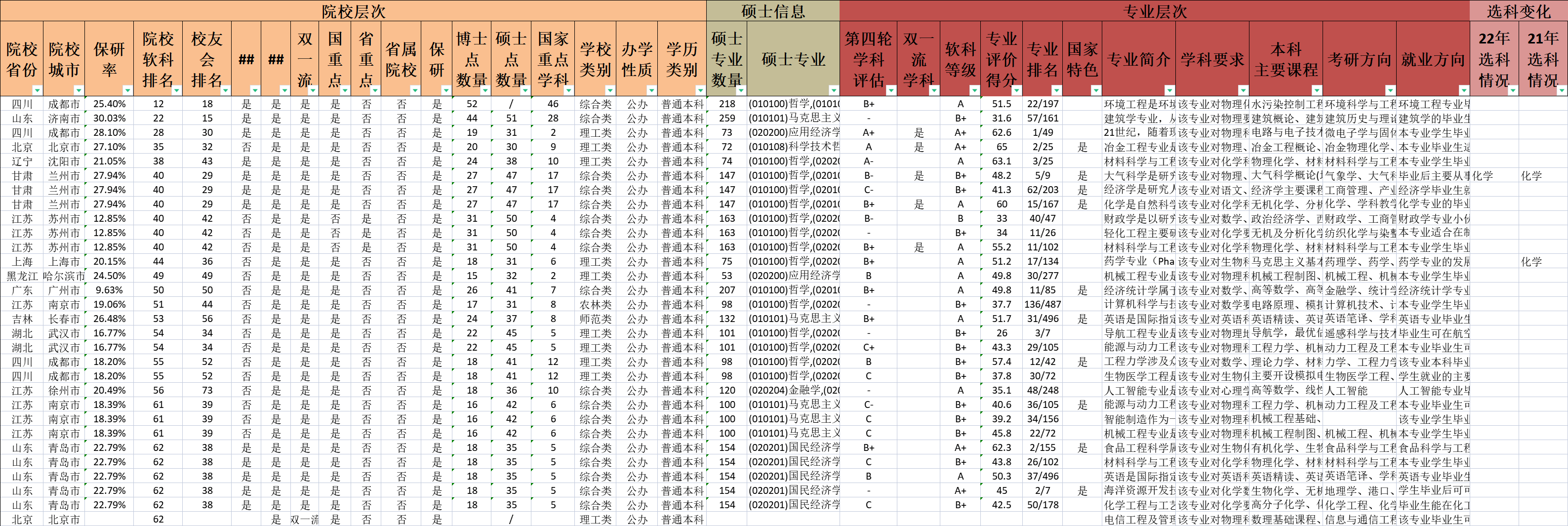
Task: Expand the 院校软科排名 filter dropdown
Action: [176, 90]
